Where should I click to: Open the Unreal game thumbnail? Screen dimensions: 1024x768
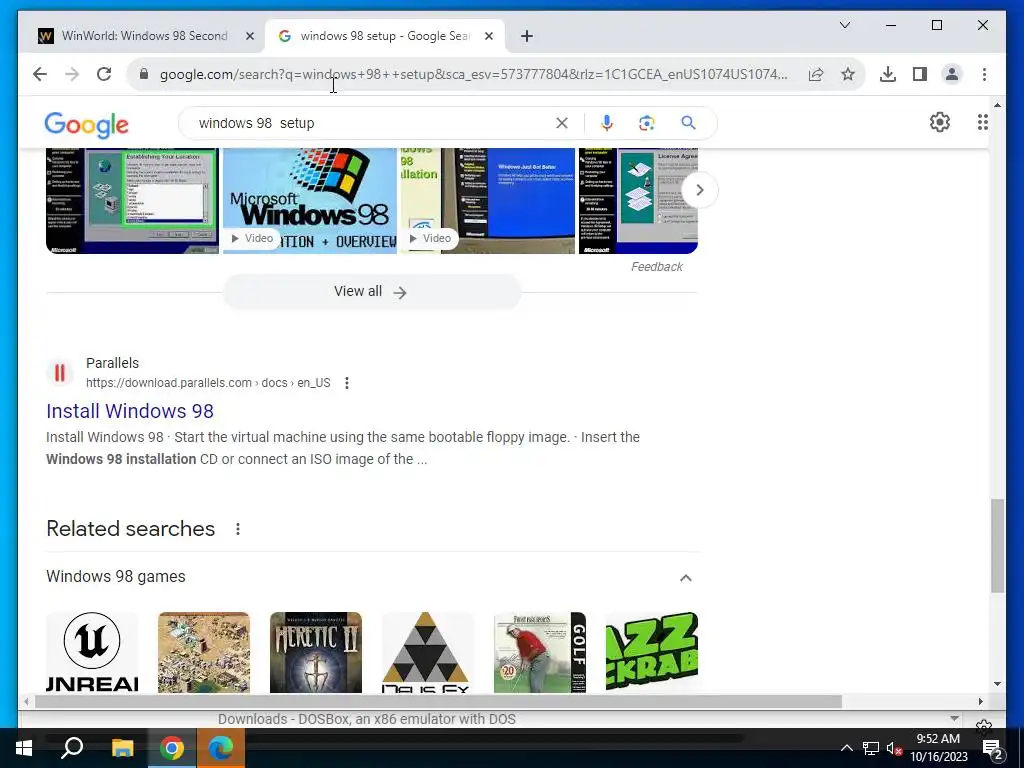92,652
